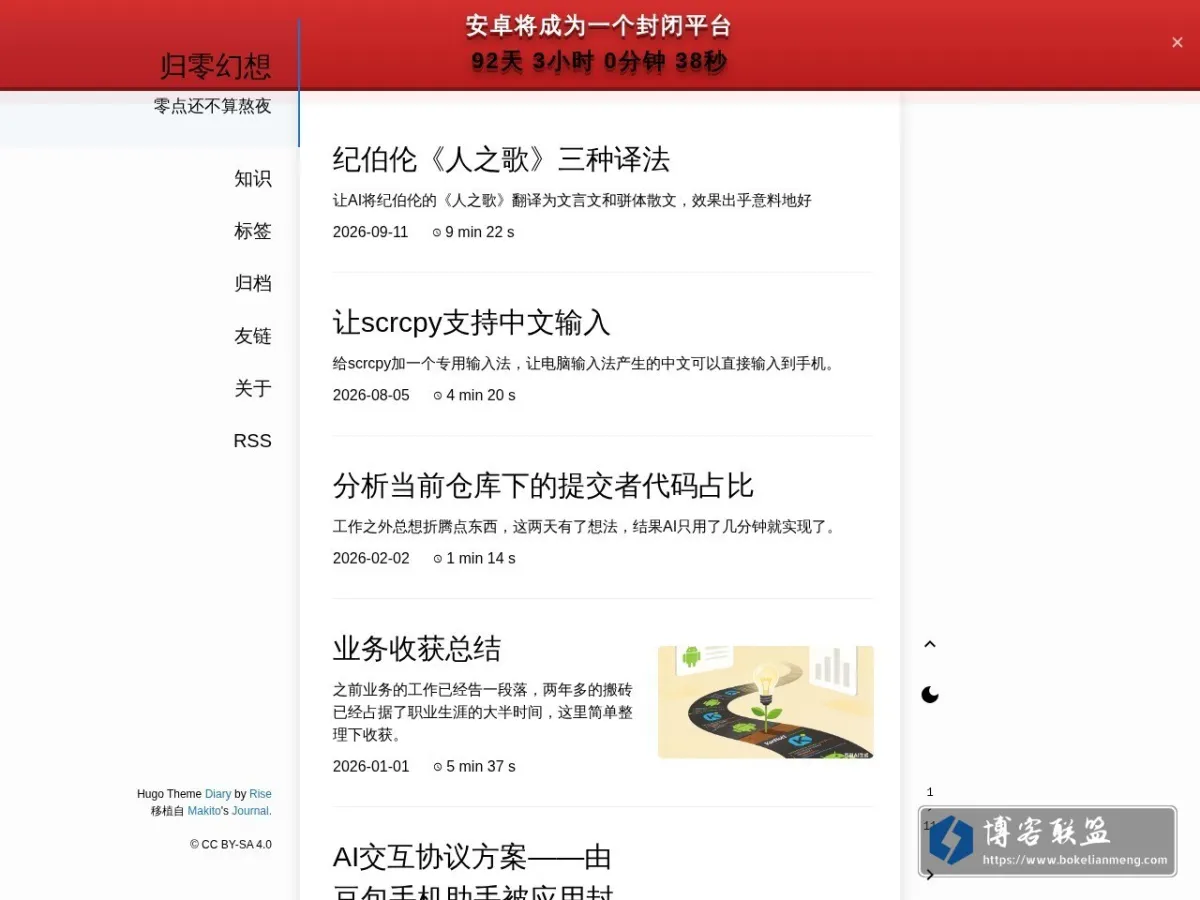Click the date 2026-01-01
The height and width of the screenshot is (900, 1200).
(x=371, y=766)
